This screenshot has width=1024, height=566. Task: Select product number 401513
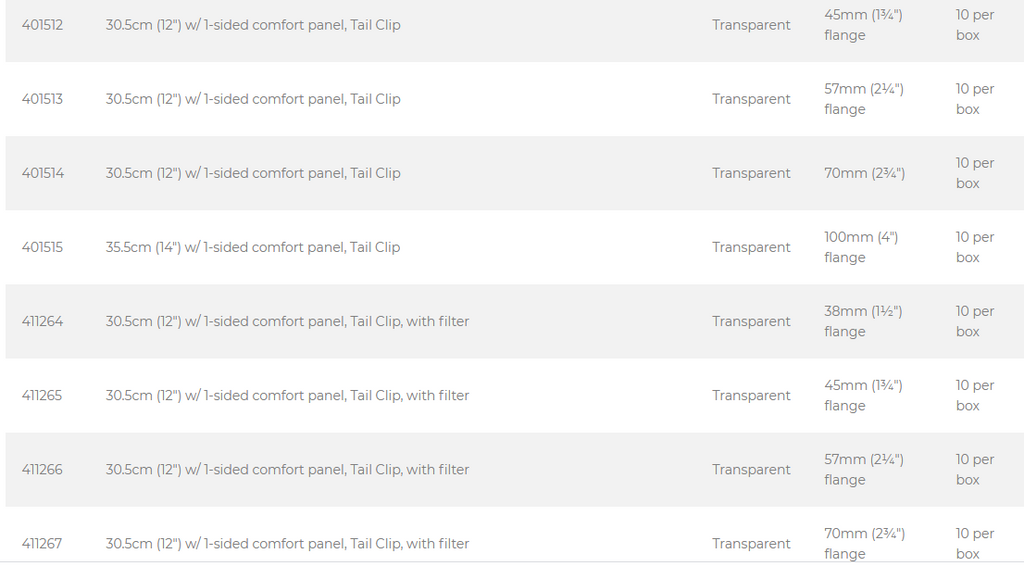(x=42, y=99)
